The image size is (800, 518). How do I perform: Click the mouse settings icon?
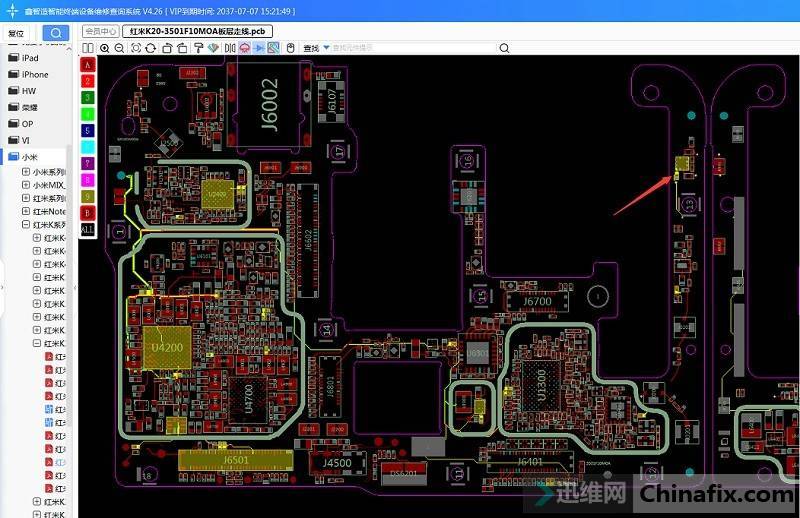click(290, 48)
